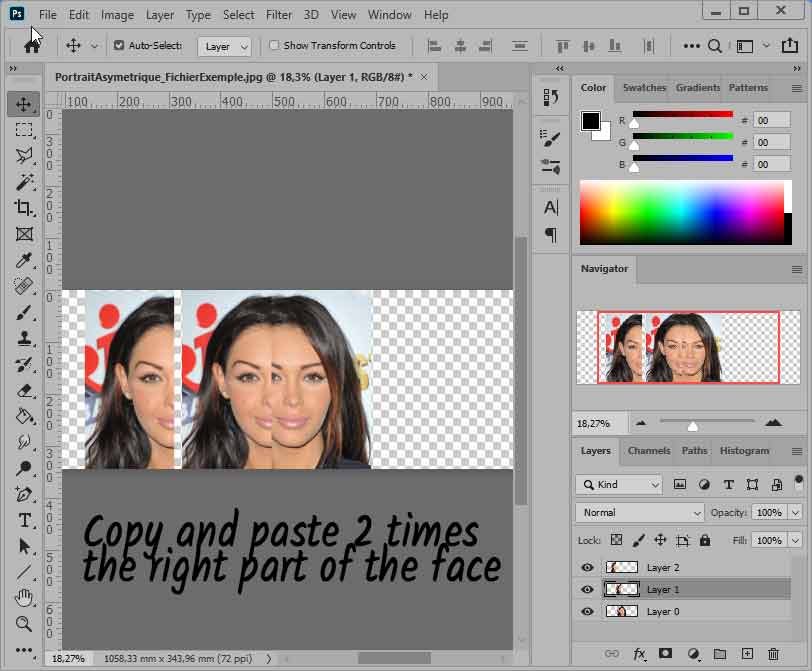Open the Filter menu
Image resolution: width=812 pixels, height=671 pixels.
[x=279, y=15]
